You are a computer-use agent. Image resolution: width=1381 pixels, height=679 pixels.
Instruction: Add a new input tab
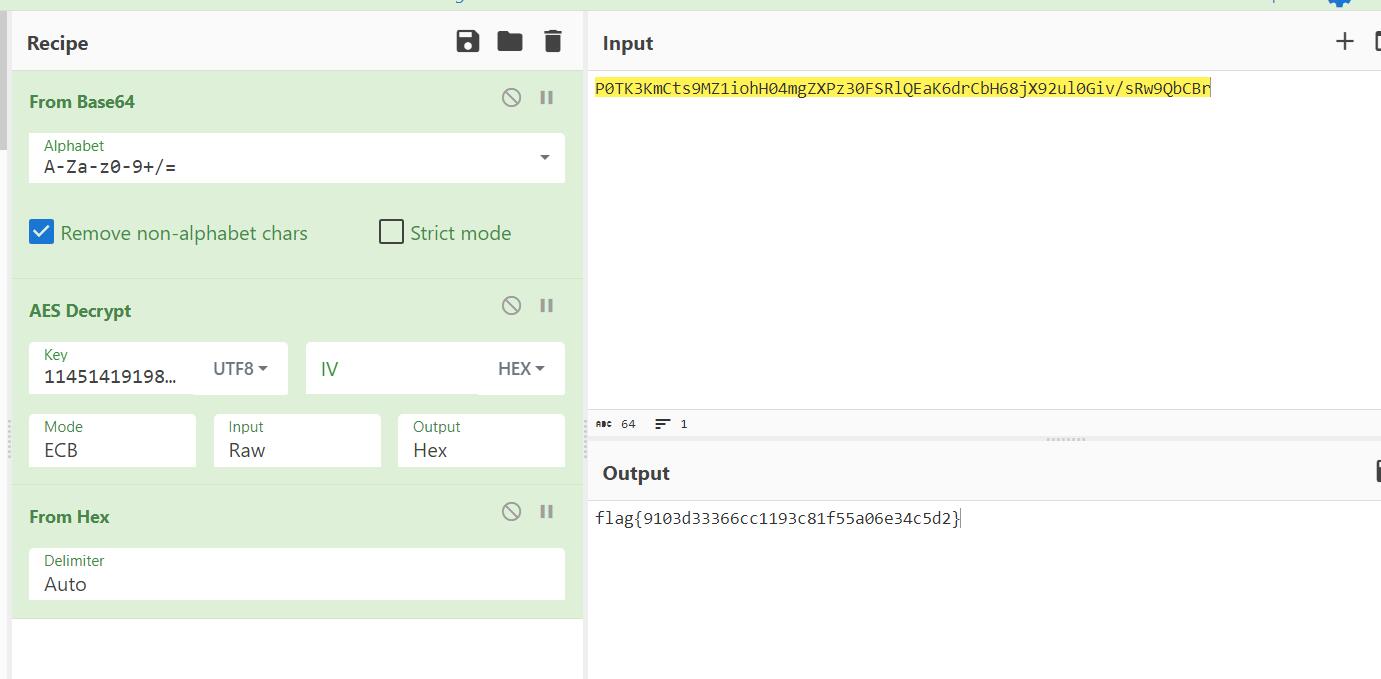[1344, 41]
